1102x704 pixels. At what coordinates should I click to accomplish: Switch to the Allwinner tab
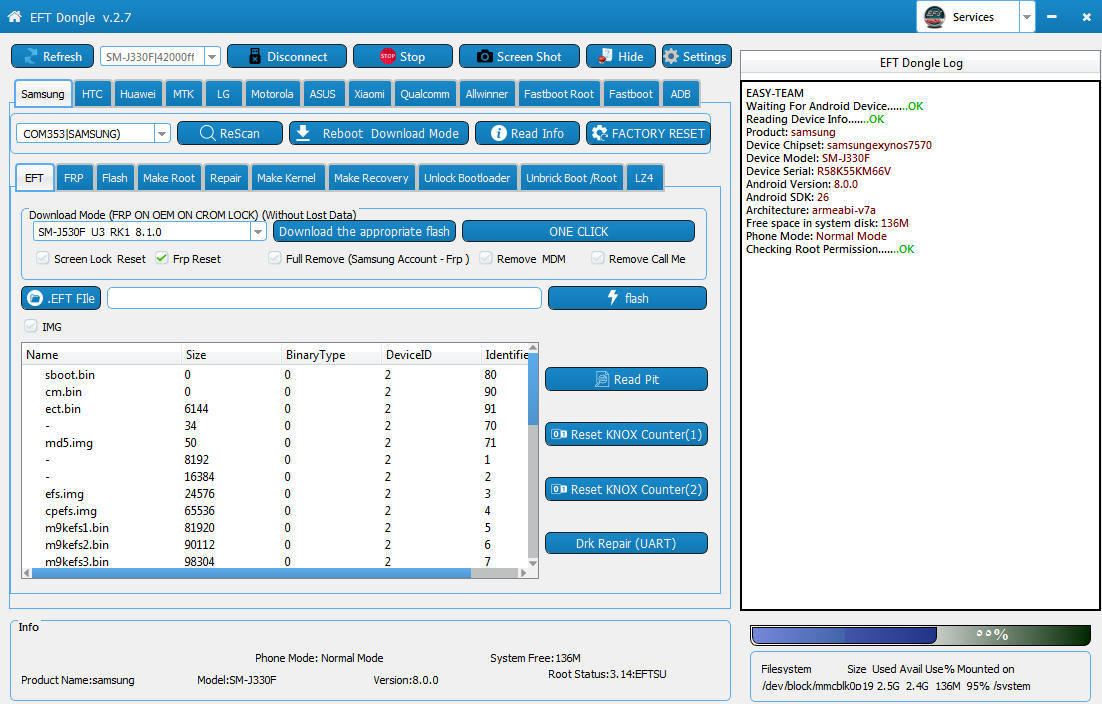486,93
